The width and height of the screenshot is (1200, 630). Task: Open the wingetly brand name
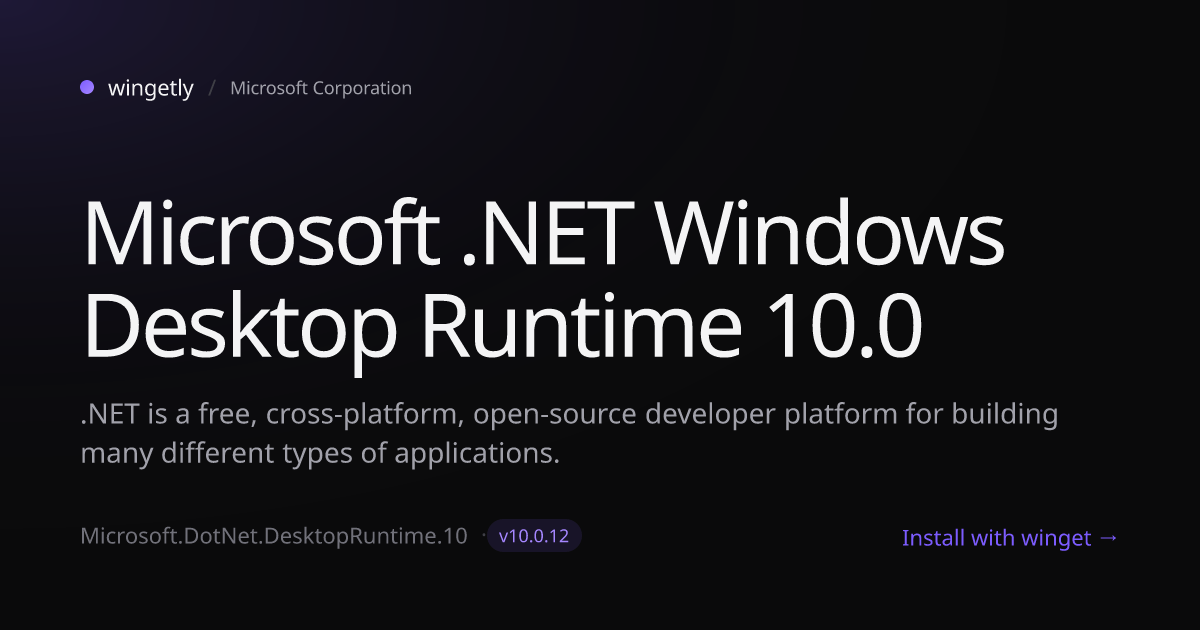click(x=151, y=88)
